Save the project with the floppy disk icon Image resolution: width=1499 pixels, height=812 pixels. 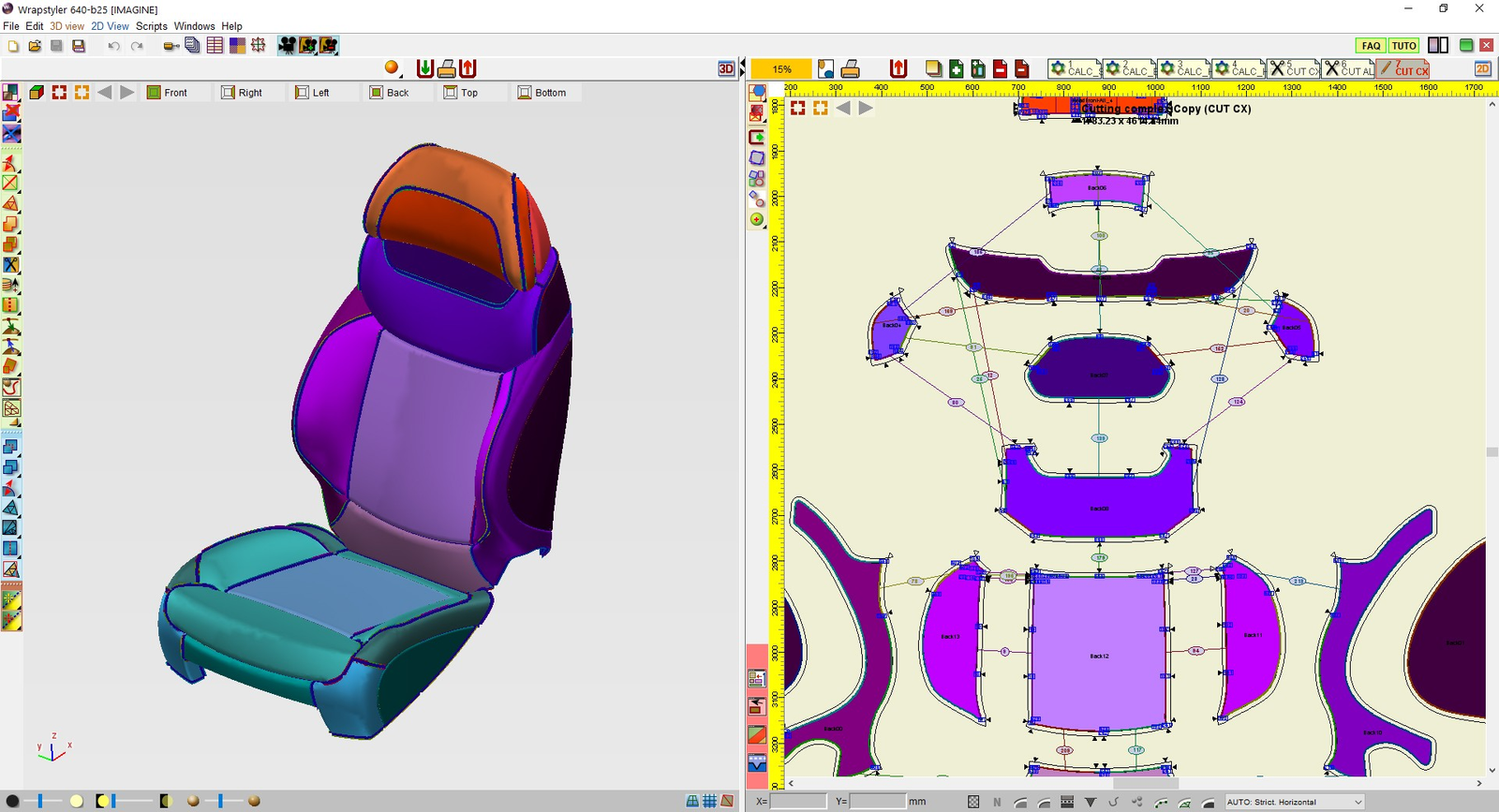(56, 46)
